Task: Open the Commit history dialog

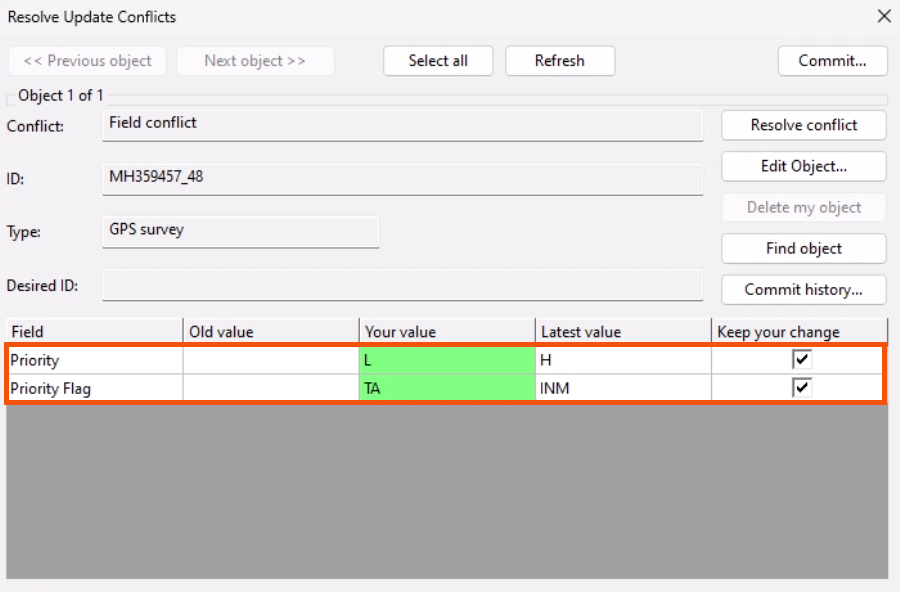Action: [x=803, y=289]
